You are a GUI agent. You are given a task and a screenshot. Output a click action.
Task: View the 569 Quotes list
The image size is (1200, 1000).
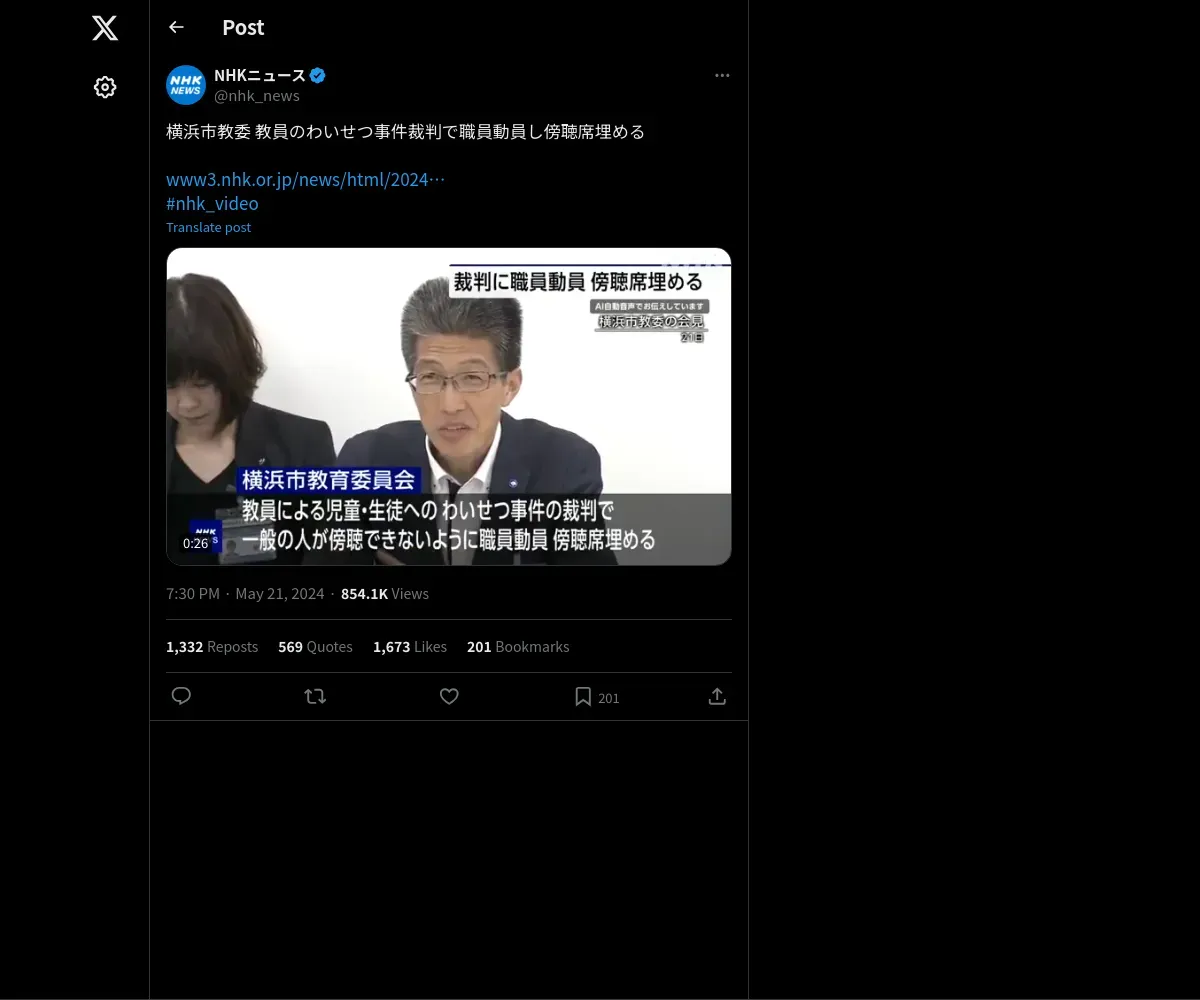[x=315, y=647]
